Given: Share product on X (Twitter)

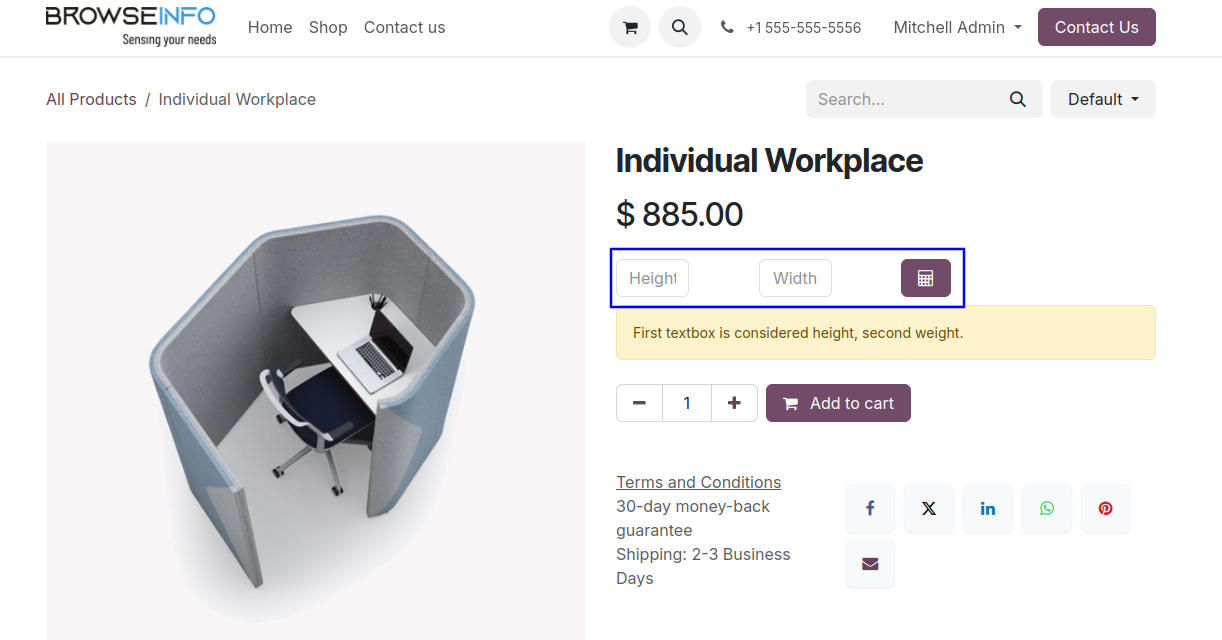Looking at the screenshot, I should point(929,508).
